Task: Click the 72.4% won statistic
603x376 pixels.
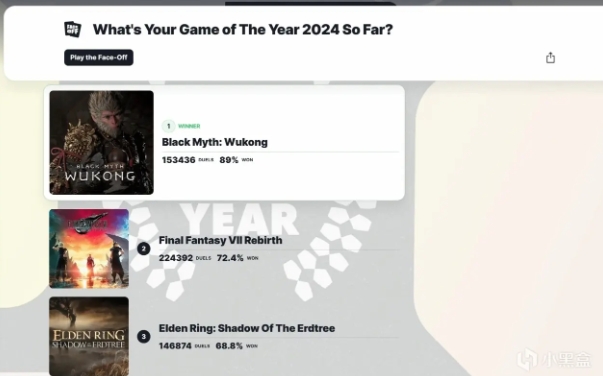Action: coord(230,258)
